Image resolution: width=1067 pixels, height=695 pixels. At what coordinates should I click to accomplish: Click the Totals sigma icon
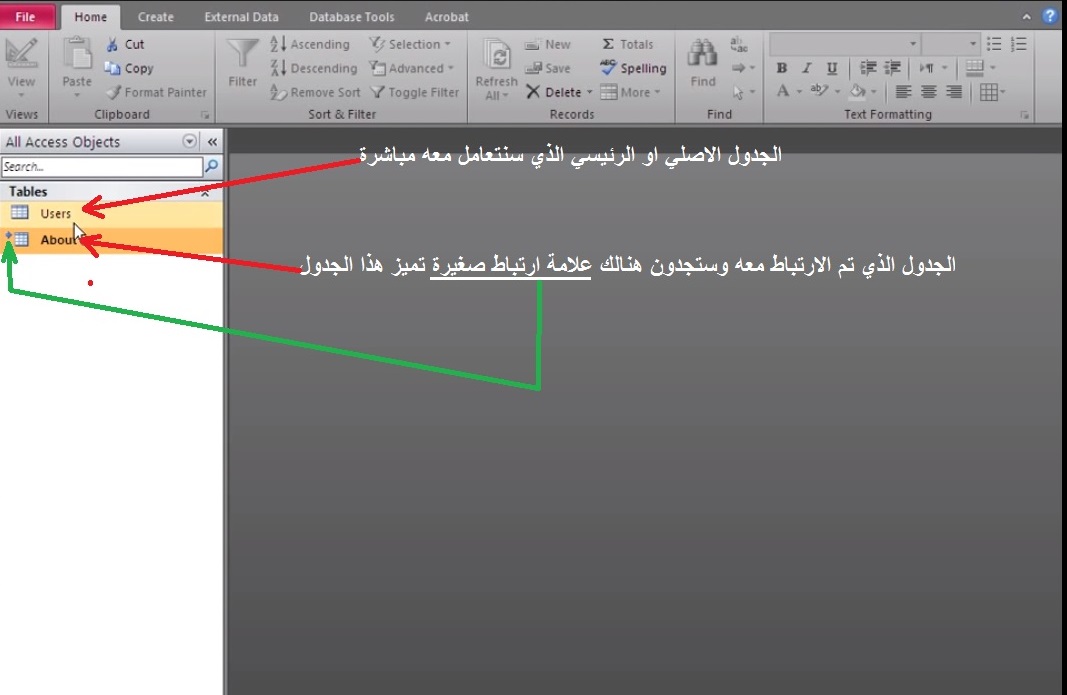pyautogui.click(x=608, y=44)
